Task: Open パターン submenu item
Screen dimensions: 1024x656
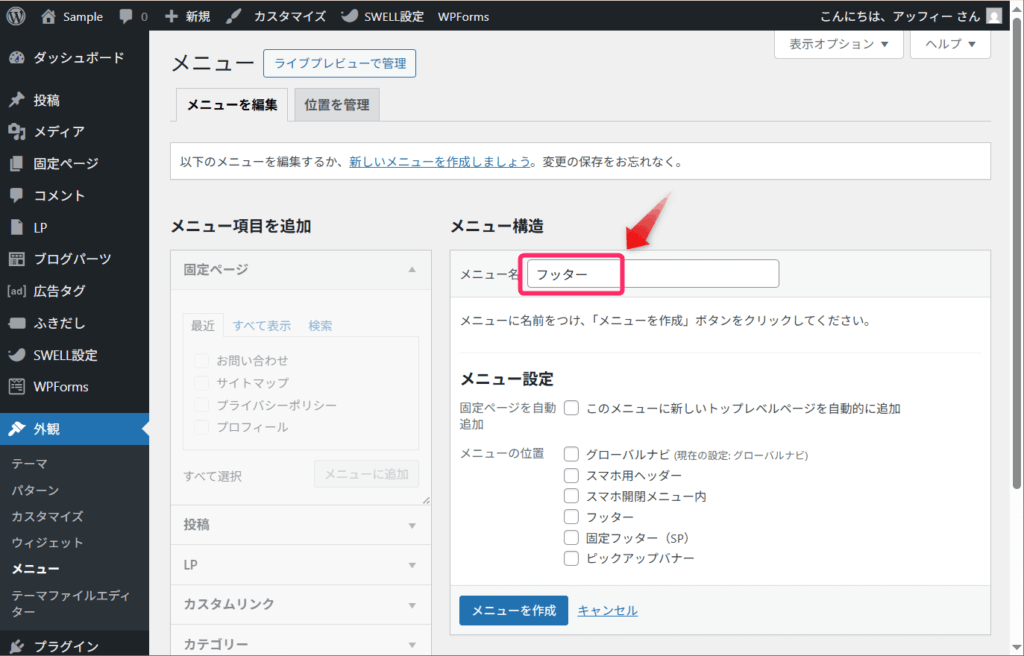Action: 35,490
